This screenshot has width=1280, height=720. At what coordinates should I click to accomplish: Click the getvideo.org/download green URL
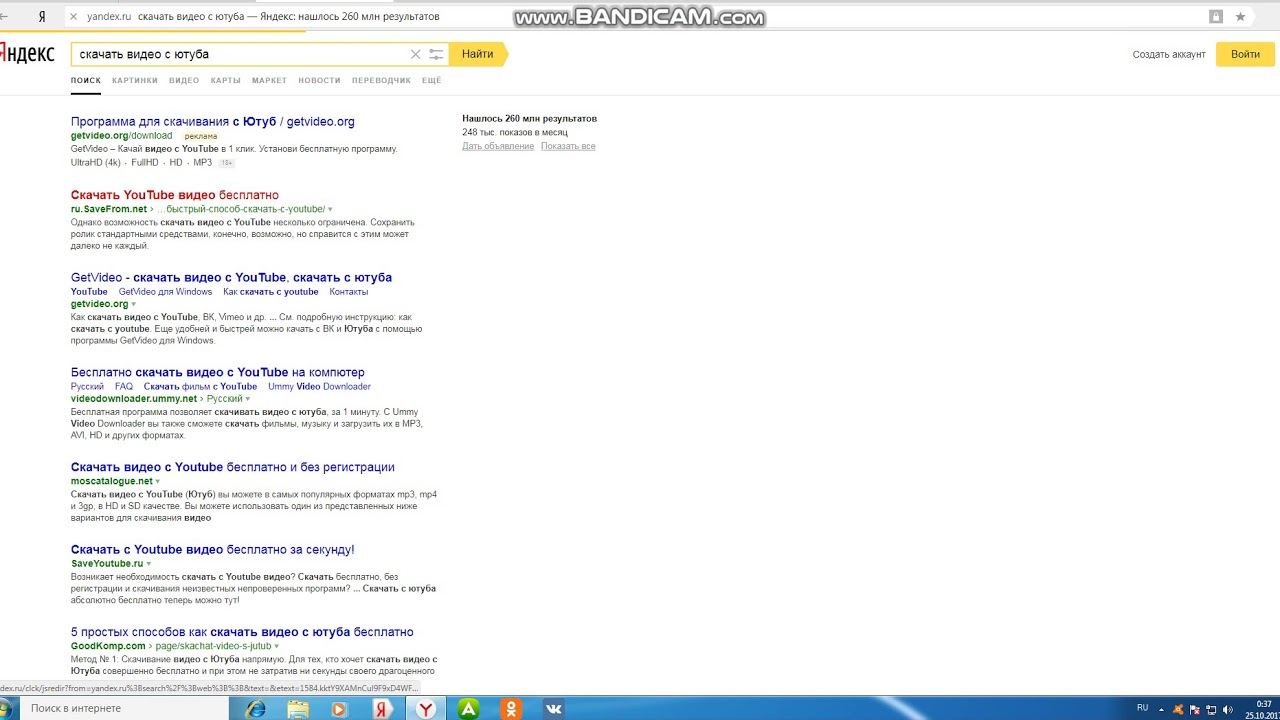(x=121, y=136)
